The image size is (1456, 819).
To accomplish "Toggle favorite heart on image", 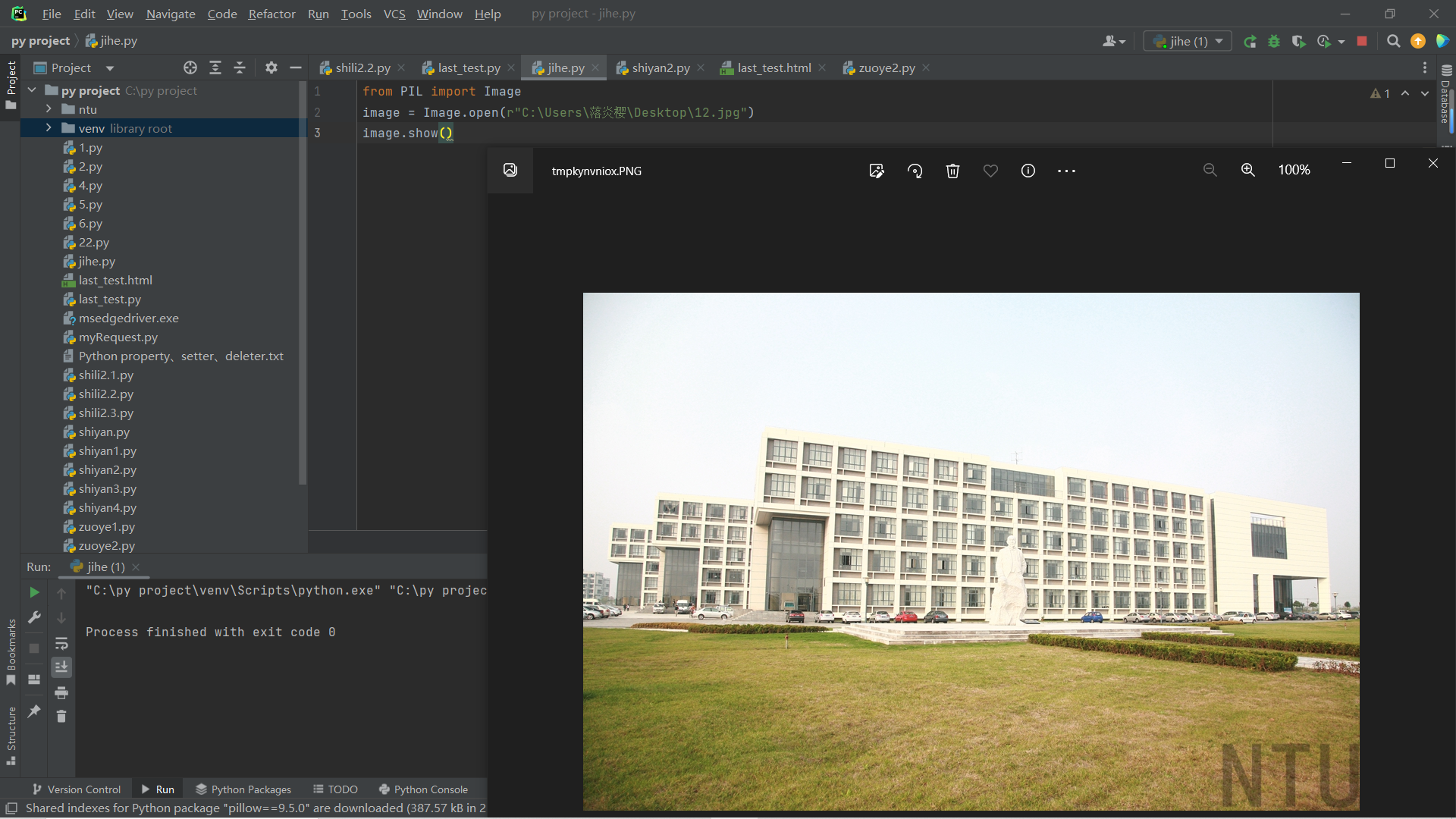I will point(990,171).
